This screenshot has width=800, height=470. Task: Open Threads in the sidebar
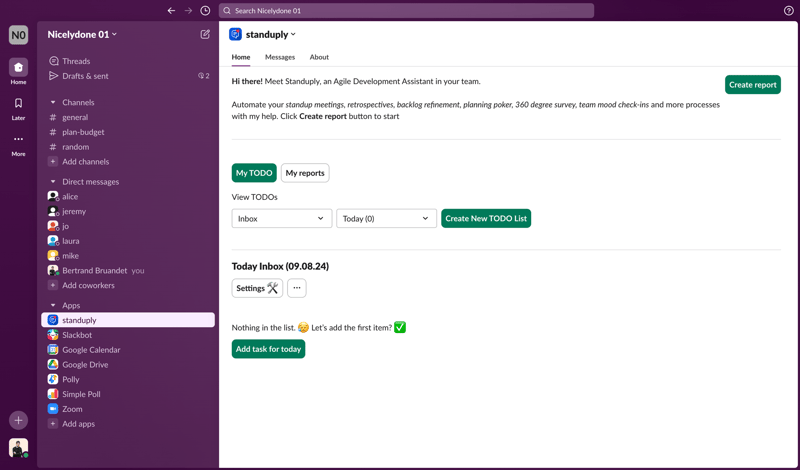(128, 61)
